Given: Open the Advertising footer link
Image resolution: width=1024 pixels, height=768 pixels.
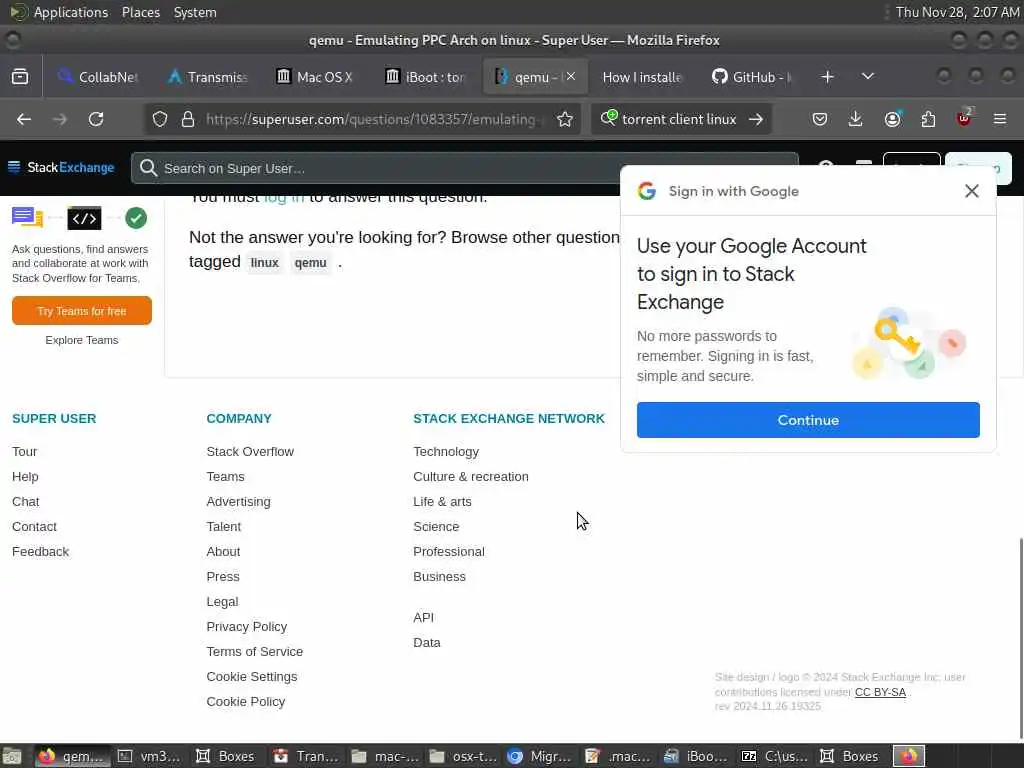Looking at the screenshot, I should (238, 502).
